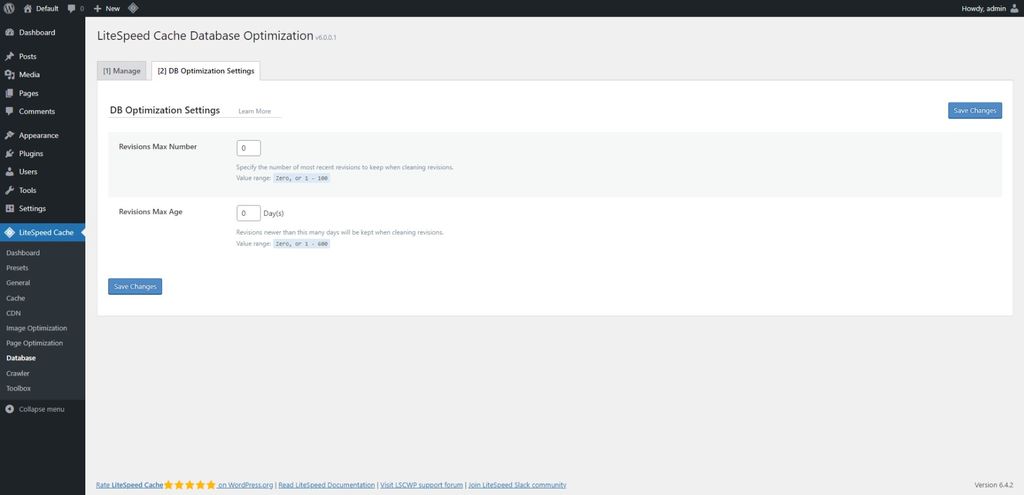Visit LSCWP support forum link
The height and width of the screenshot is (495, 1024).
[422, 485]
